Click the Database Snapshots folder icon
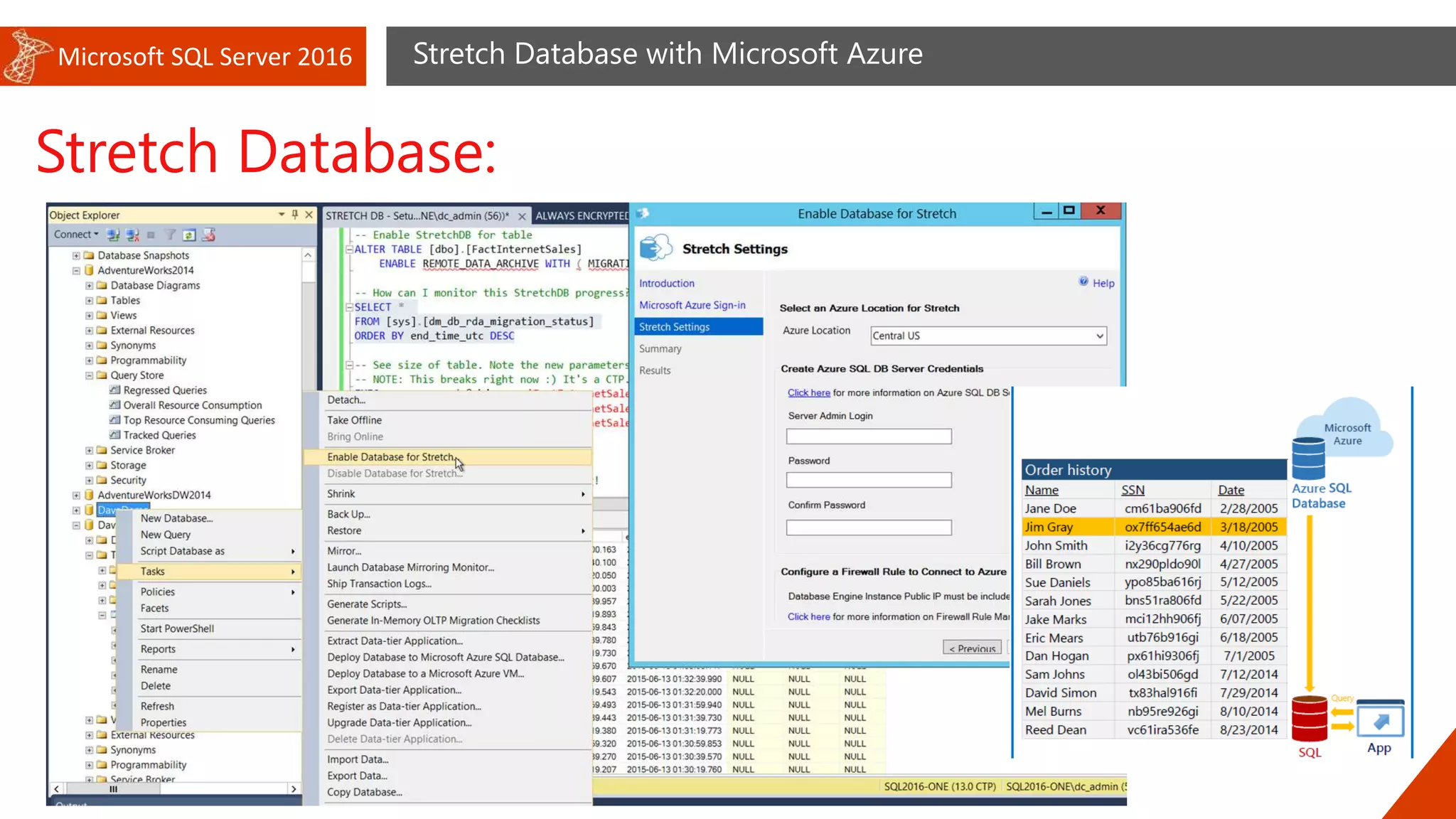 click(x=89, y=255)
